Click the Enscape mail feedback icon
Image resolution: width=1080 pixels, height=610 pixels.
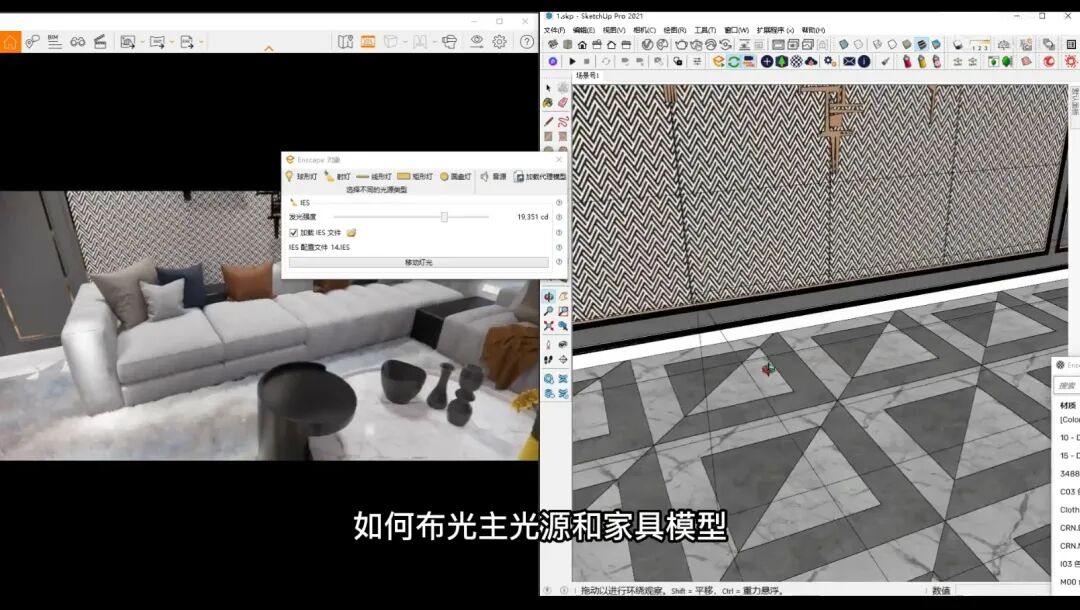click(x=849, y=61)
